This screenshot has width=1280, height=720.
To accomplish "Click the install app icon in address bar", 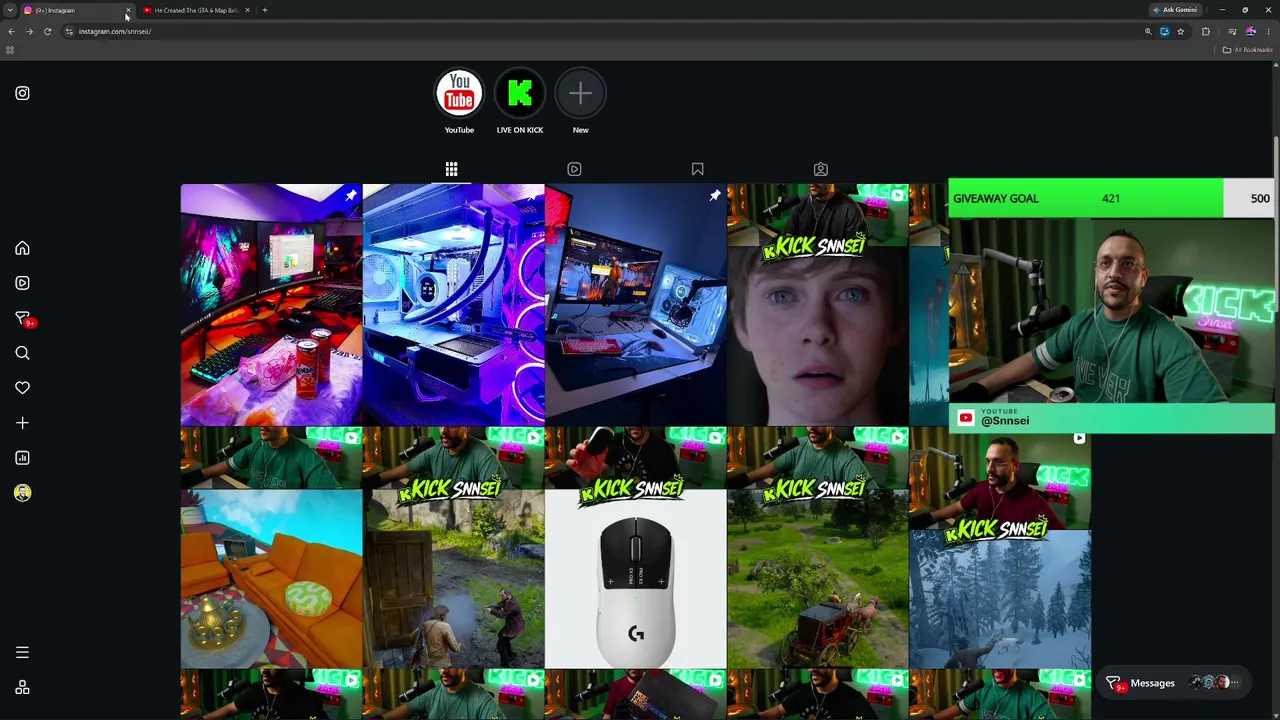I will coord(1164,31).
